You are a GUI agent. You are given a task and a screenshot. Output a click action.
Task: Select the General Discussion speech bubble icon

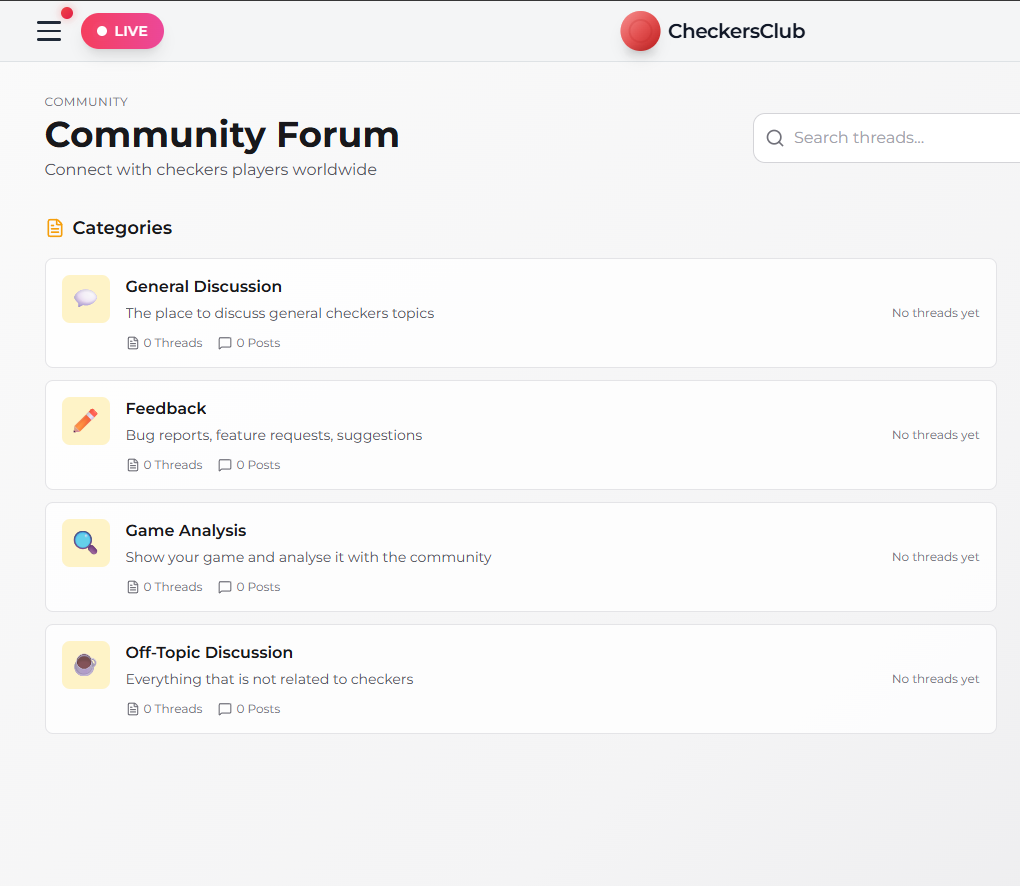click(86, 298)
